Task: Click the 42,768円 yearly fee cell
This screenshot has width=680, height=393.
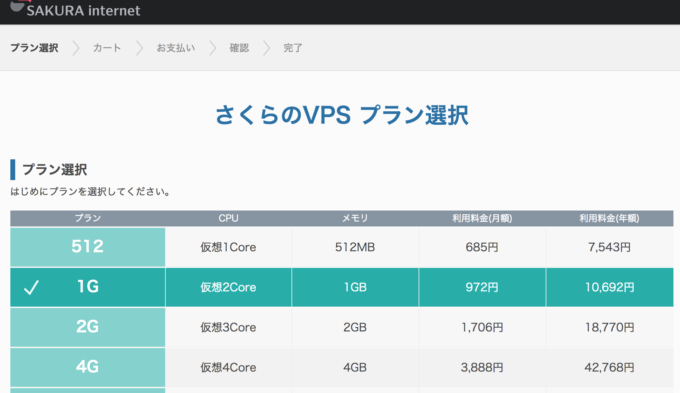Action: click(x=609, y=367)
